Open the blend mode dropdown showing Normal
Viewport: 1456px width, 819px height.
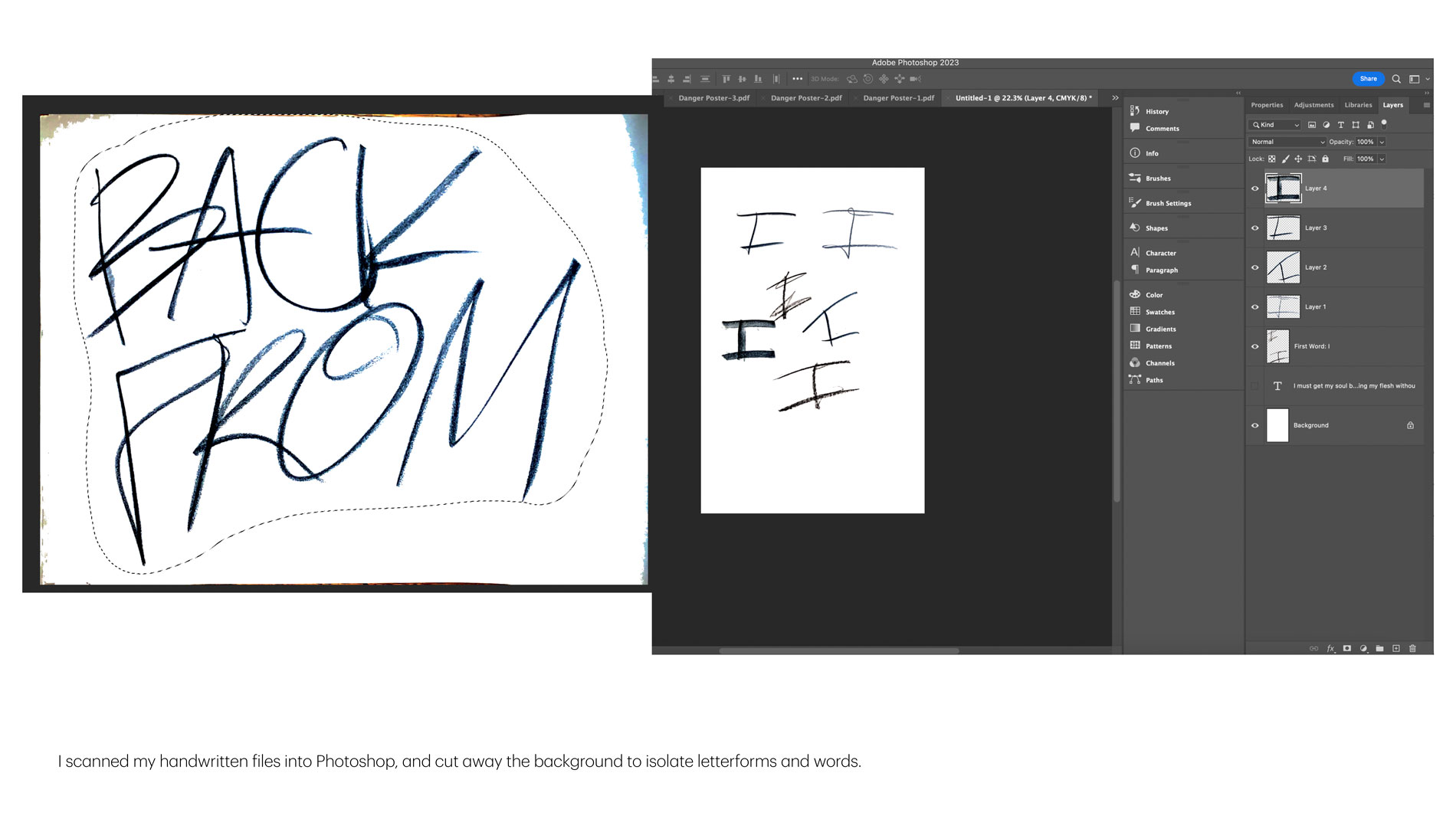click(x=1286, y=142)
